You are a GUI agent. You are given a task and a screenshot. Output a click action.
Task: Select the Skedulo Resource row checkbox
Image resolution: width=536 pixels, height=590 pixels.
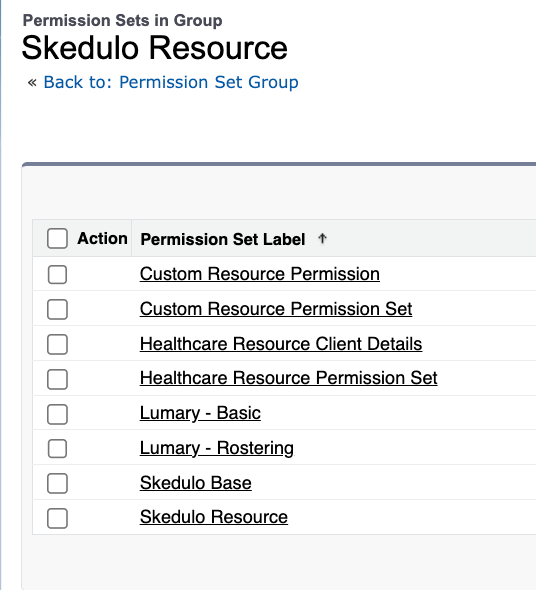tap(57, 518)
